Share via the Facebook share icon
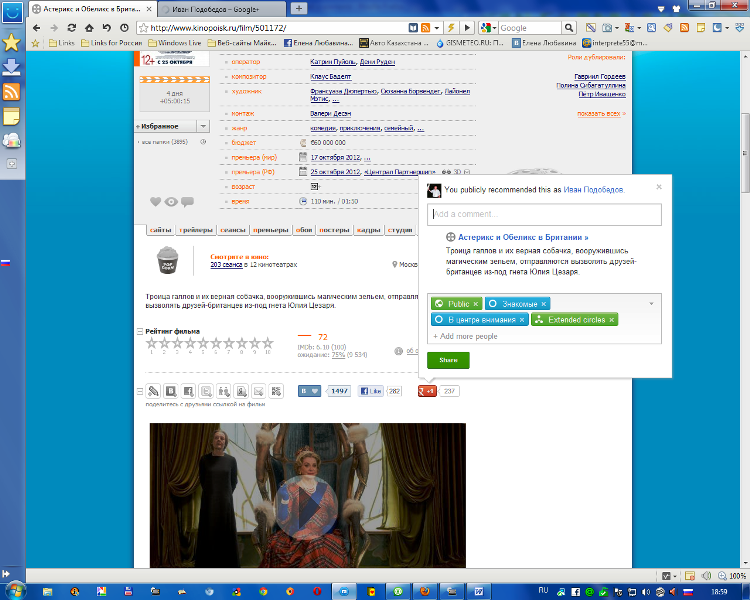The width and height of the screenshot is (750, 600). click(188, 391)
